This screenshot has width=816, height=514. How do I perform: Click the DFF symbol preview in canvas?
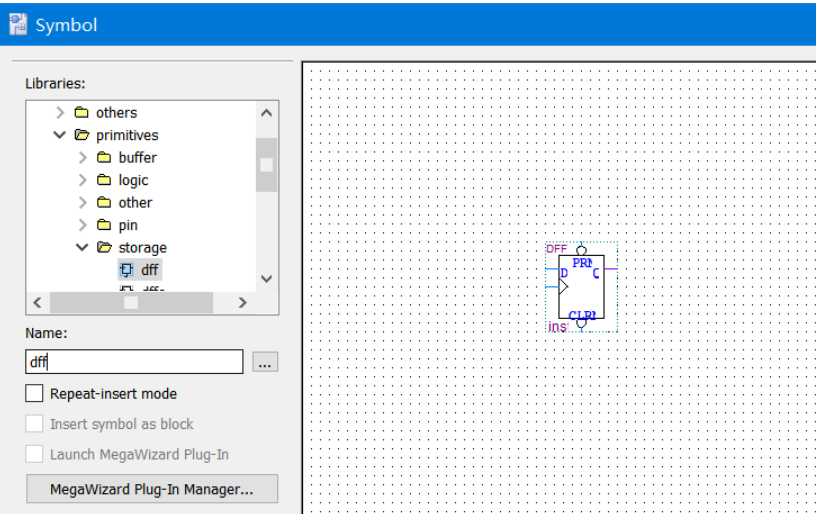(581, 287)
